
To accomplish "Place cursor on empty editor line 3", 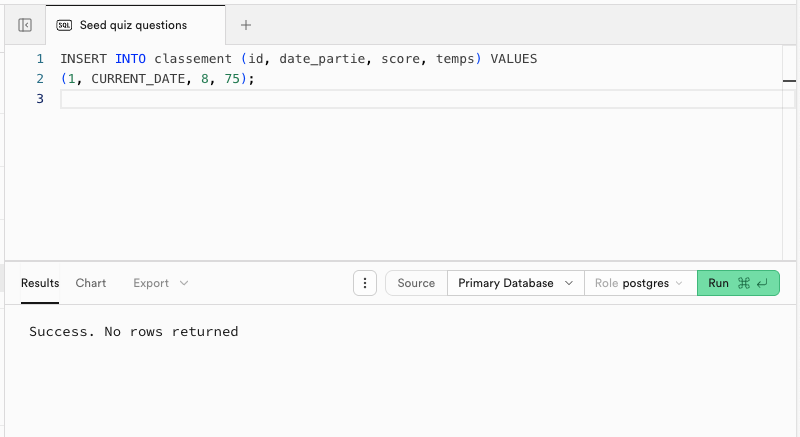I will click(400, 98).
